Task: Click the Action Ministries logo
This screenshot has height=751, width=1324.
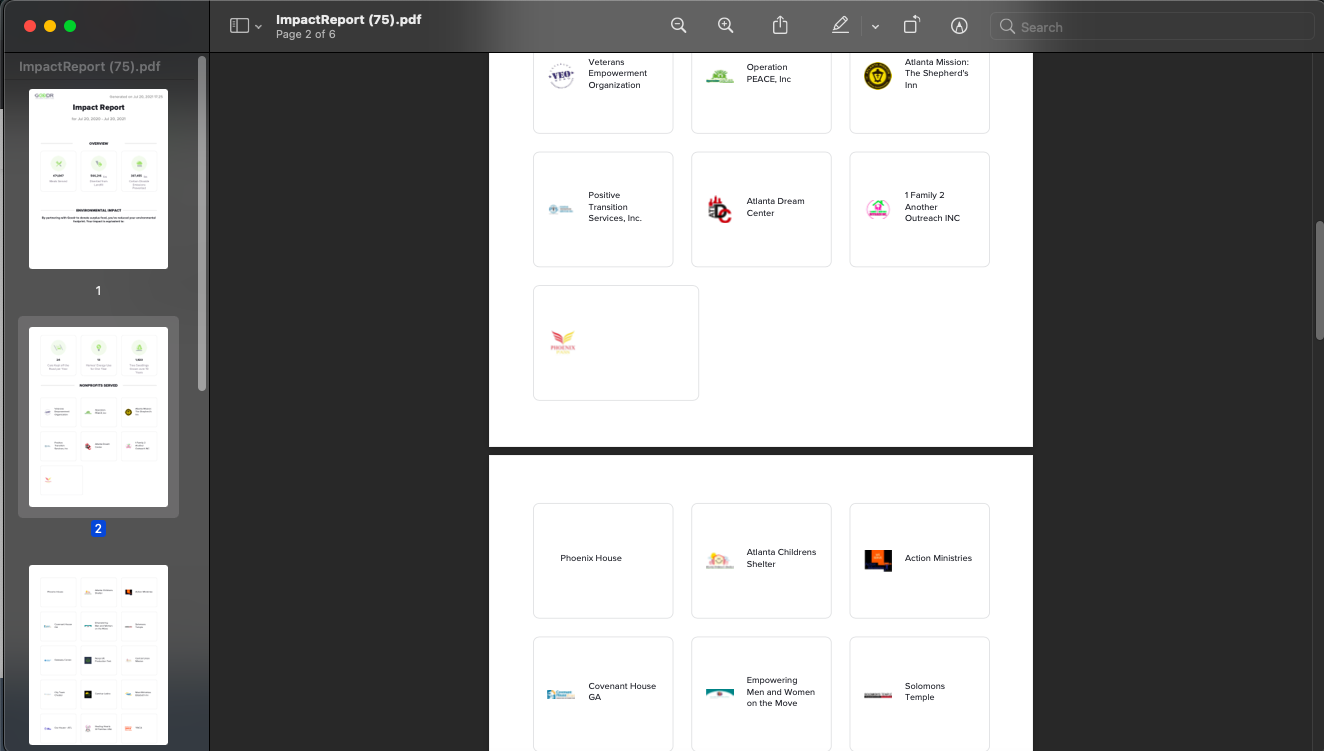Action: (x=877, y=560)
